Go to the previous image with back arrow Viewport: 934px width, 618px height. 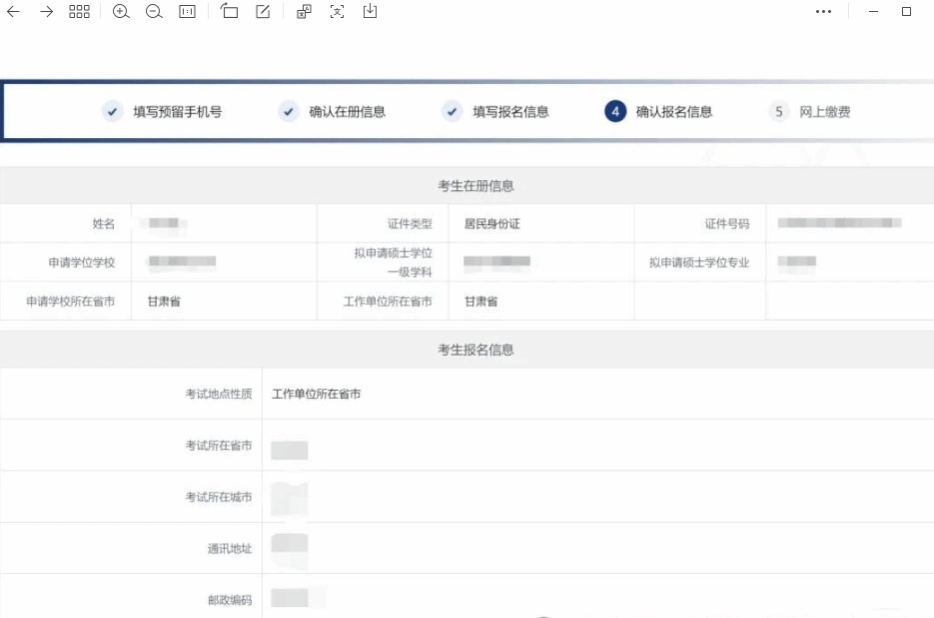14,12
